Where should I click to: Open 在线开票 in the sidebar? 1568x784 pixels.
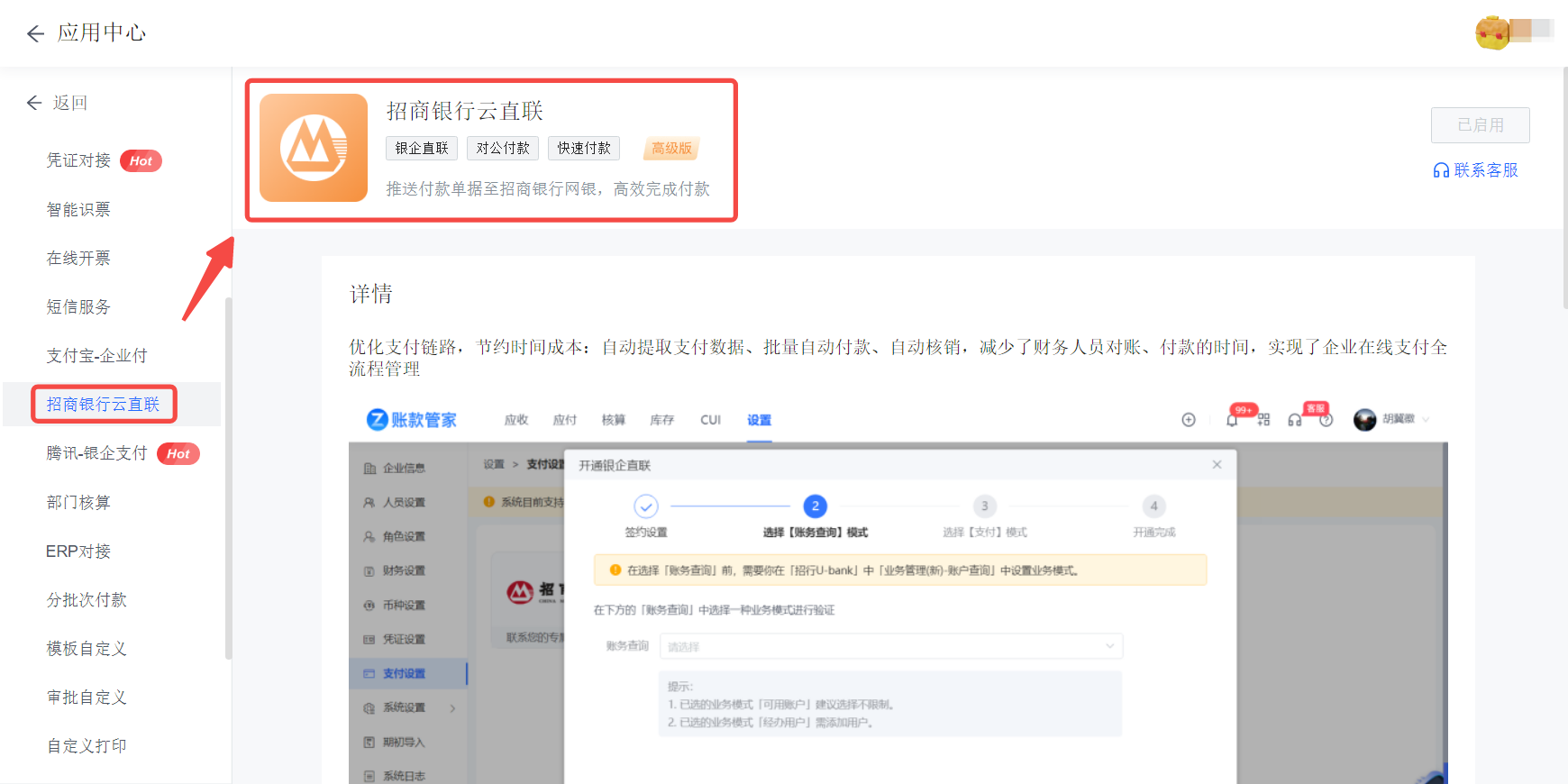78,258
